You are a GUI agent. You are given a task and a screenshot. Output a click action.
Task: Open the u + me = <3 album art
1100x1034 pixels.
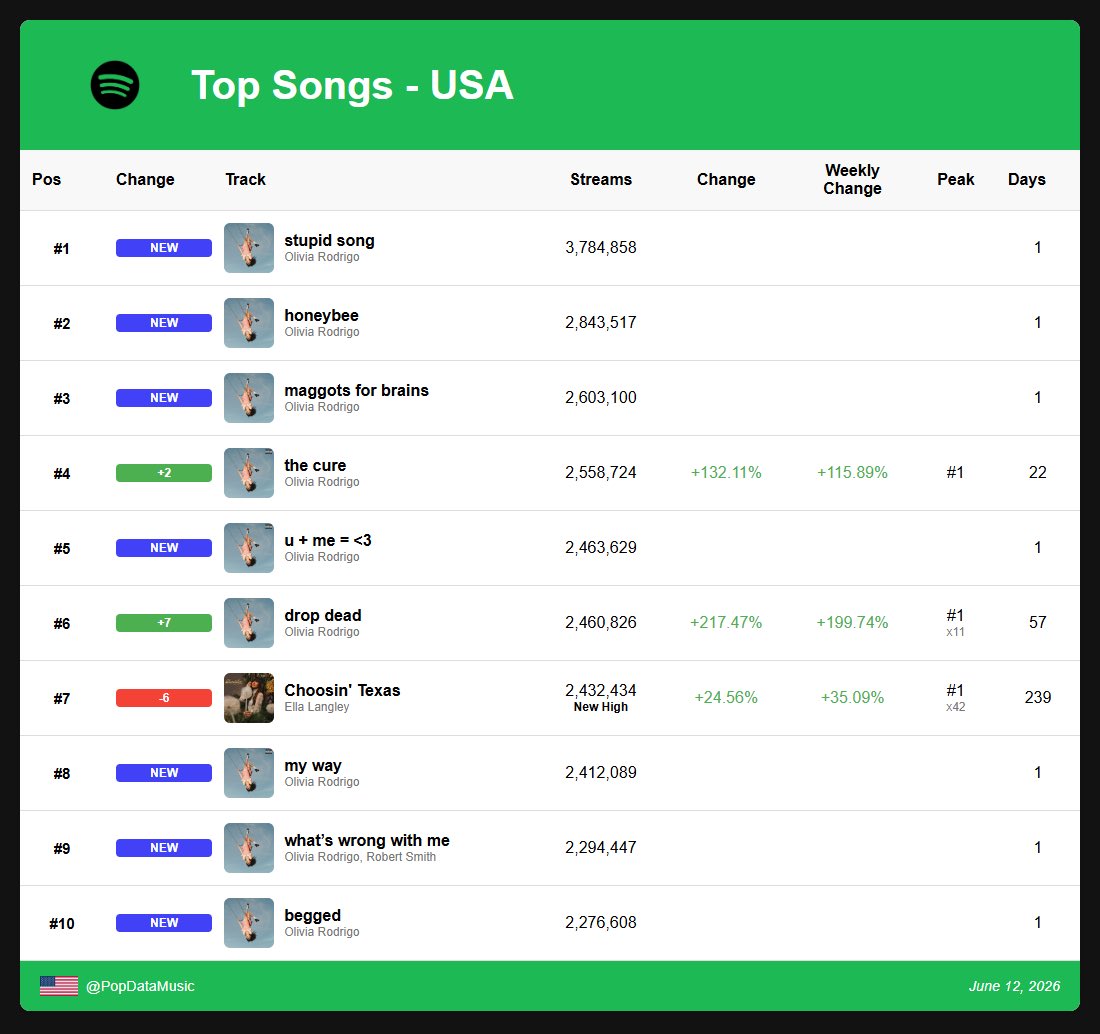(x=248, y=548)
